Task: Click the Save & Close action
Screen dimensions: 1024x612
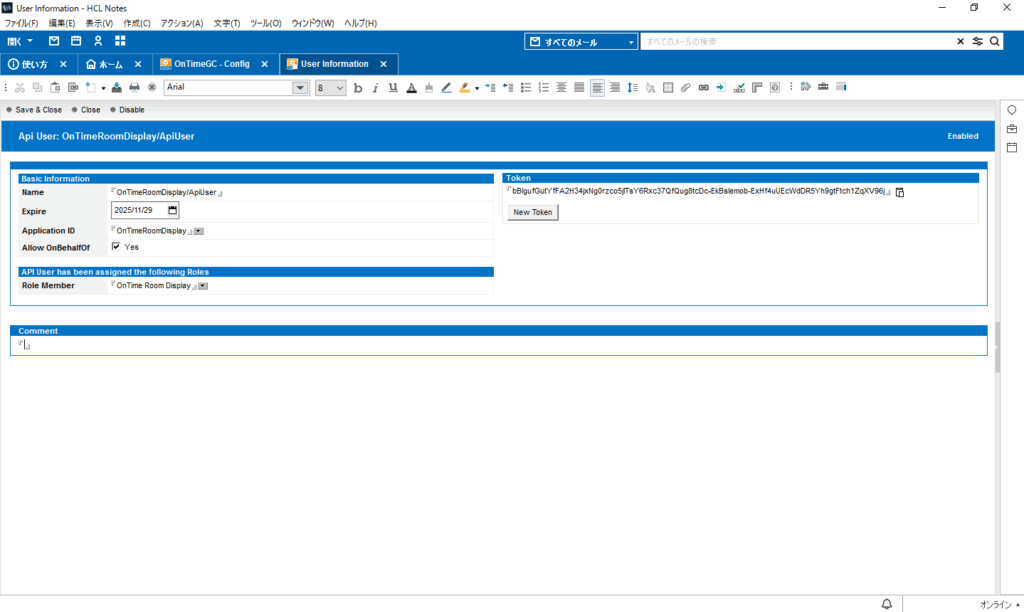Action: [x=38, y=110]
